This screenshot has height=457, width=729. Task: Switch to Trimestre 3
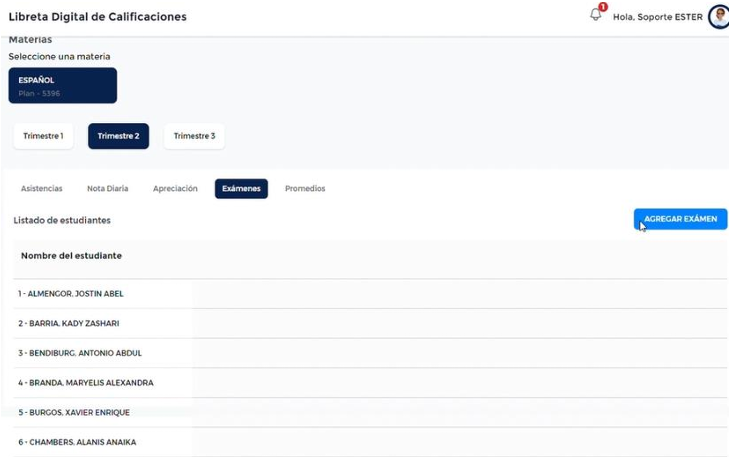(194, 136)
